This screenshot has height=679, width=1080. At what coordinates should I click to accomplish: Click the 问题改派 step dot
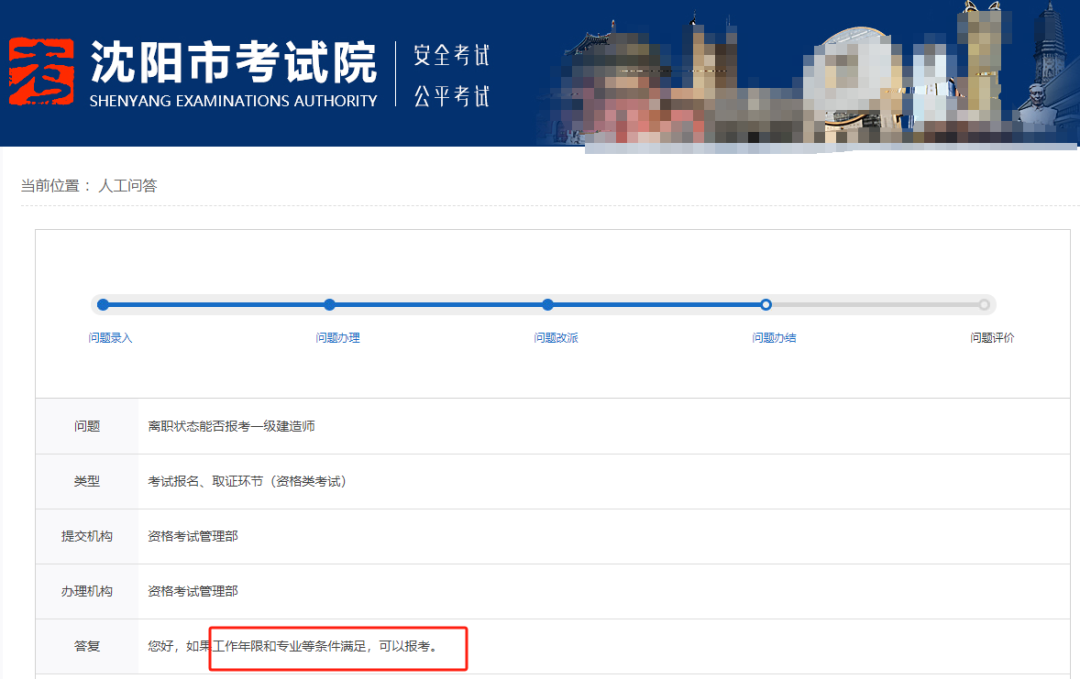click(548, 305)
